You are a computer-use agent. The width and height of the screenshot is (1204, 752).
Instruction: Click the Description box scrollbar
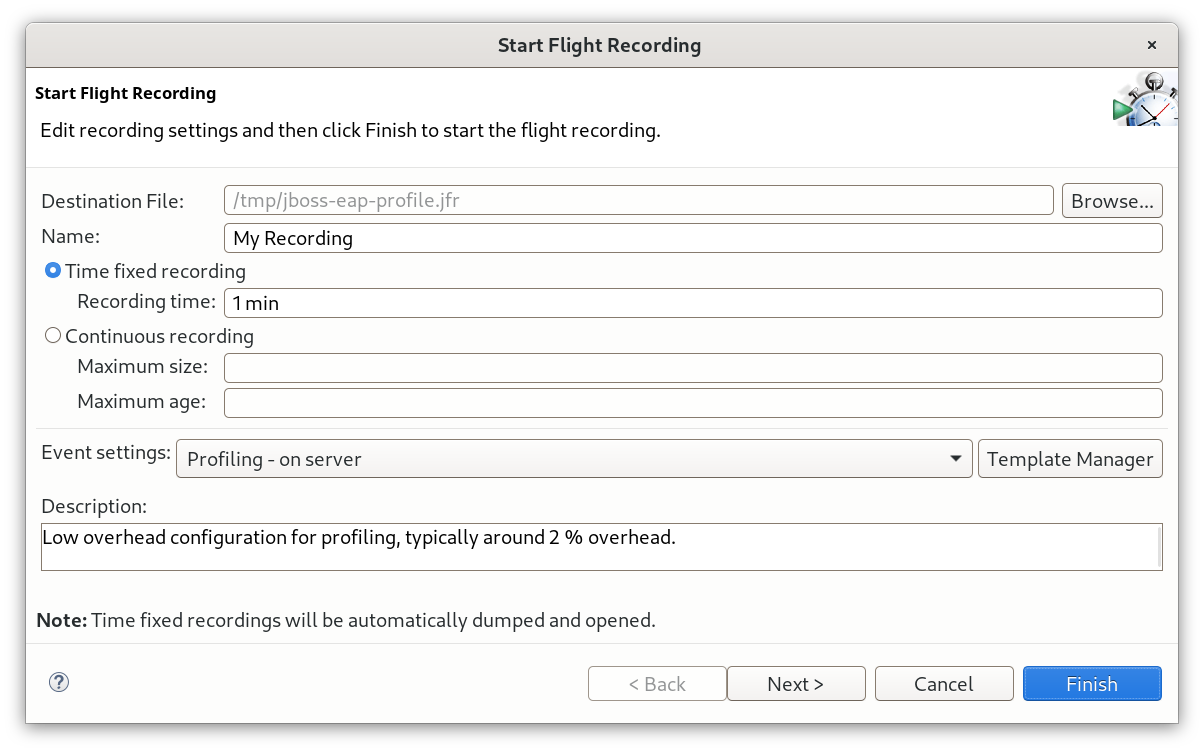1159,547
